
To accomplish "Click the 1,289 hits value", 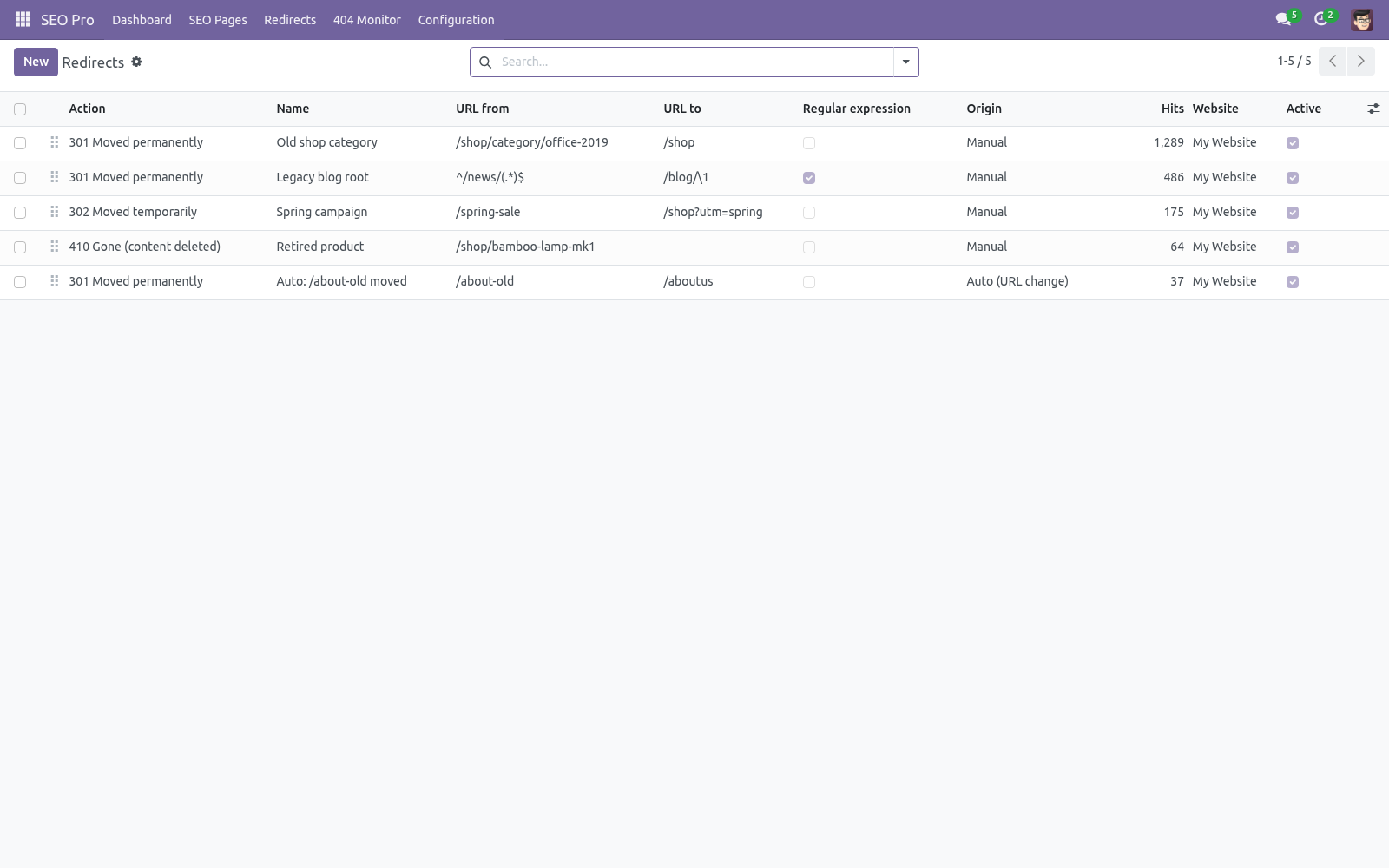I will click(x=1168, y=142).
